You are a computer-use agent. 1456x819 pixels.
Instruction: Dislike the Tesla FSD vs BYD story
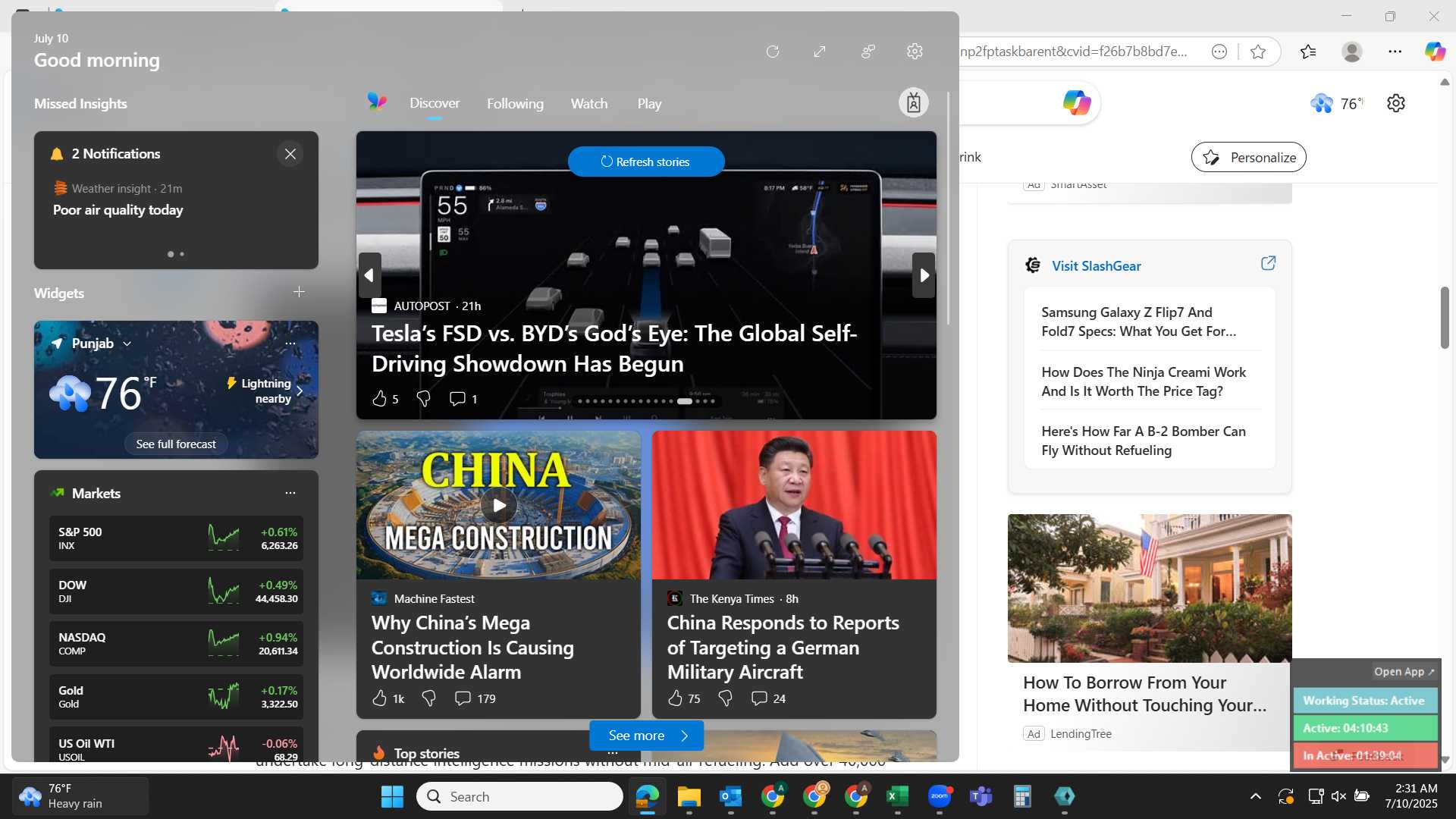coord(424,399)
